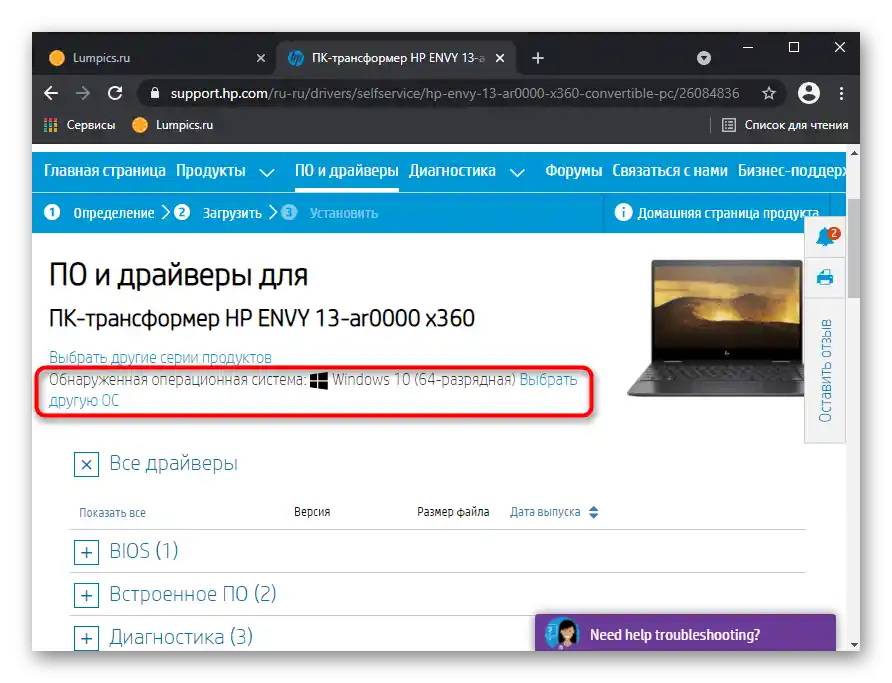Expand the Продукты dropdown chevron

point(267,172)
